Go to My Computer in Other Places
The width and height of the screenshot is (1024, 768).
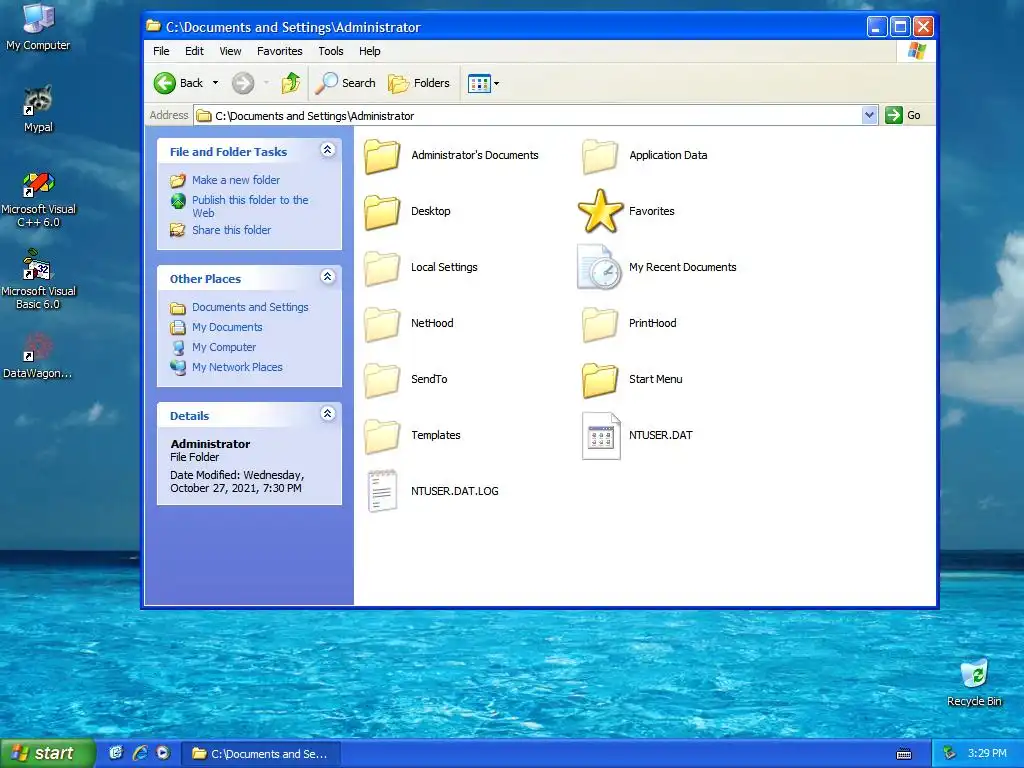tap(224, 347)
